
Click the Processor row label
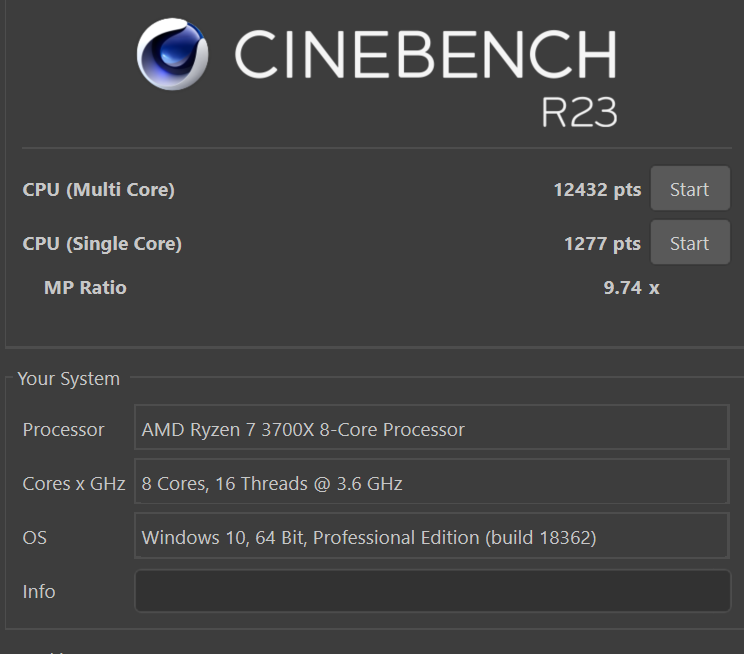click(64, 430)
